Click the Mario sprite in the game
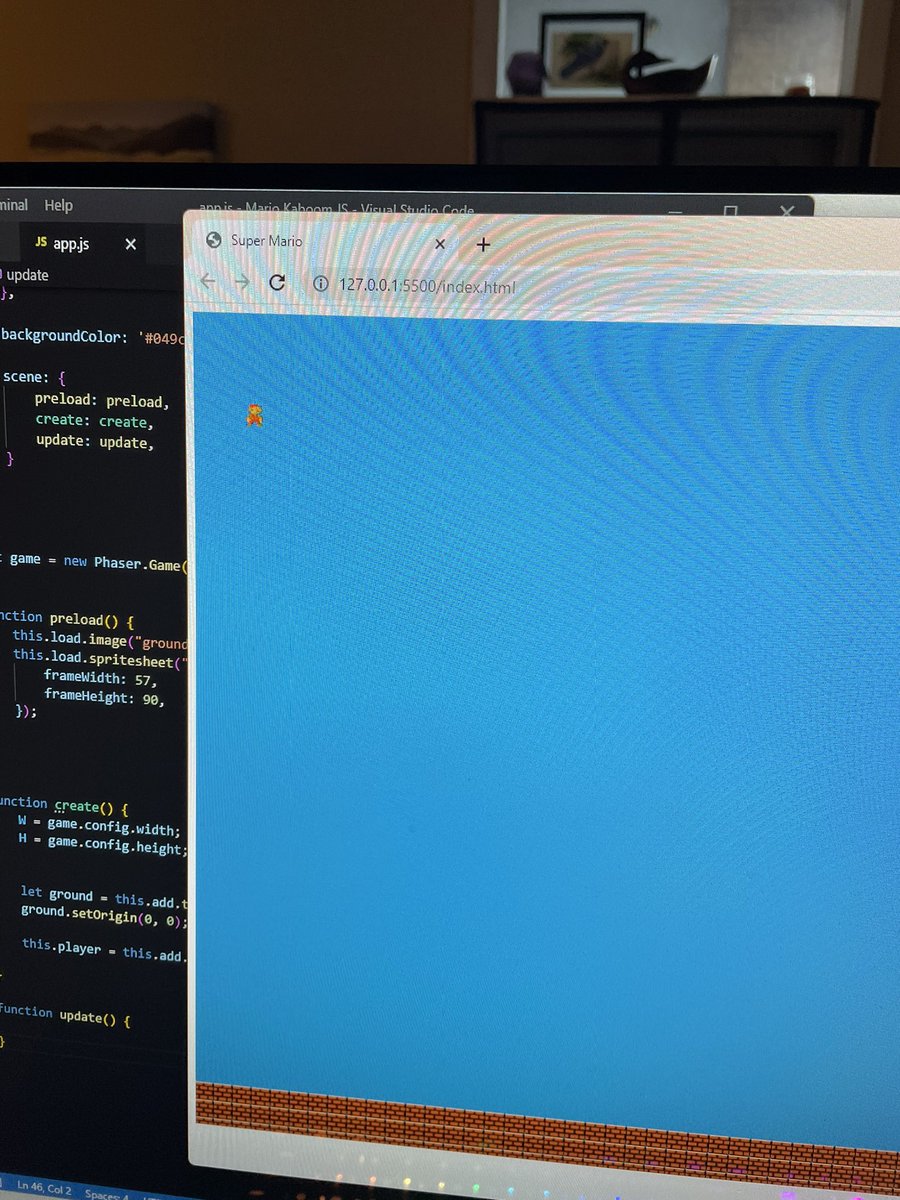The width and height of the screenshot is (900, 1200). (254, 415)
